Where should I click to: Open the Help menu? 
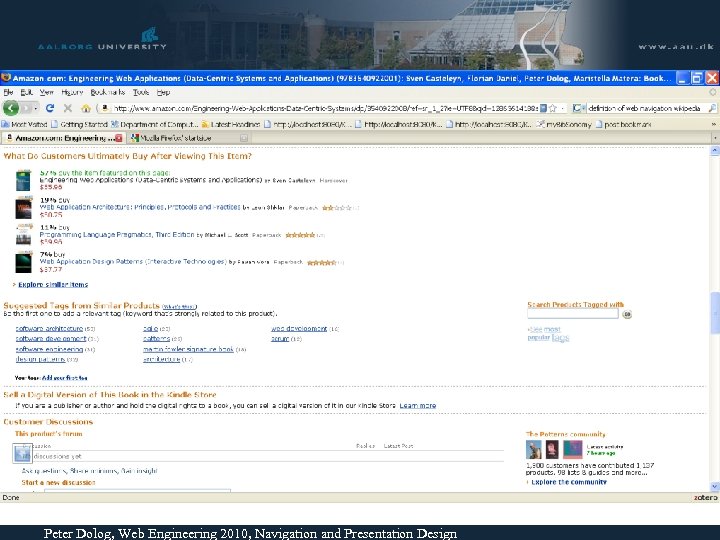[163, 92]
